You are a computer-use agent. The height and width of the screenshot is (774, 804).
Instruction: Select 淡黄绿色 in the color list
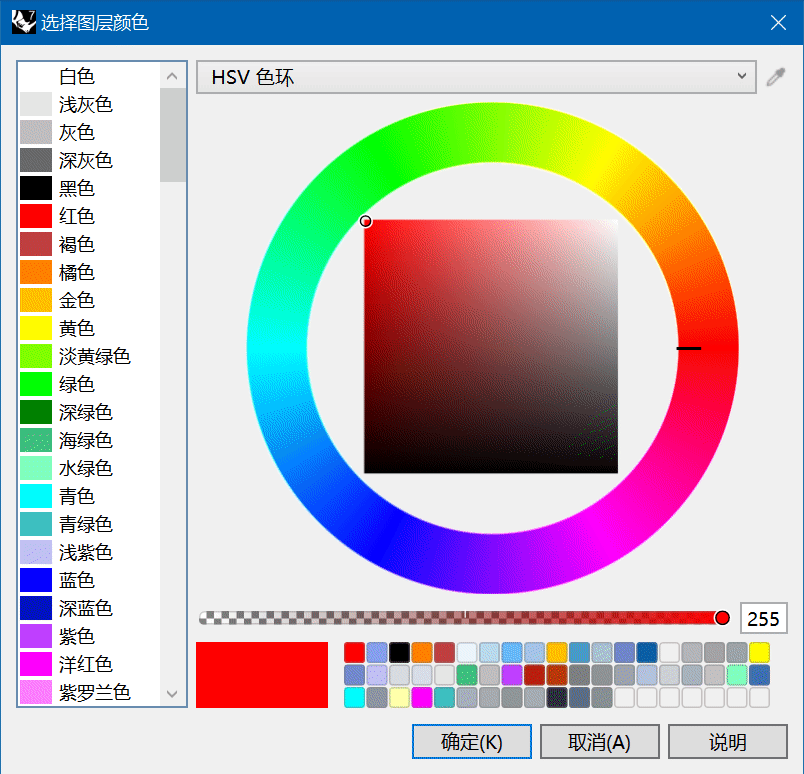tap(89, 356)
